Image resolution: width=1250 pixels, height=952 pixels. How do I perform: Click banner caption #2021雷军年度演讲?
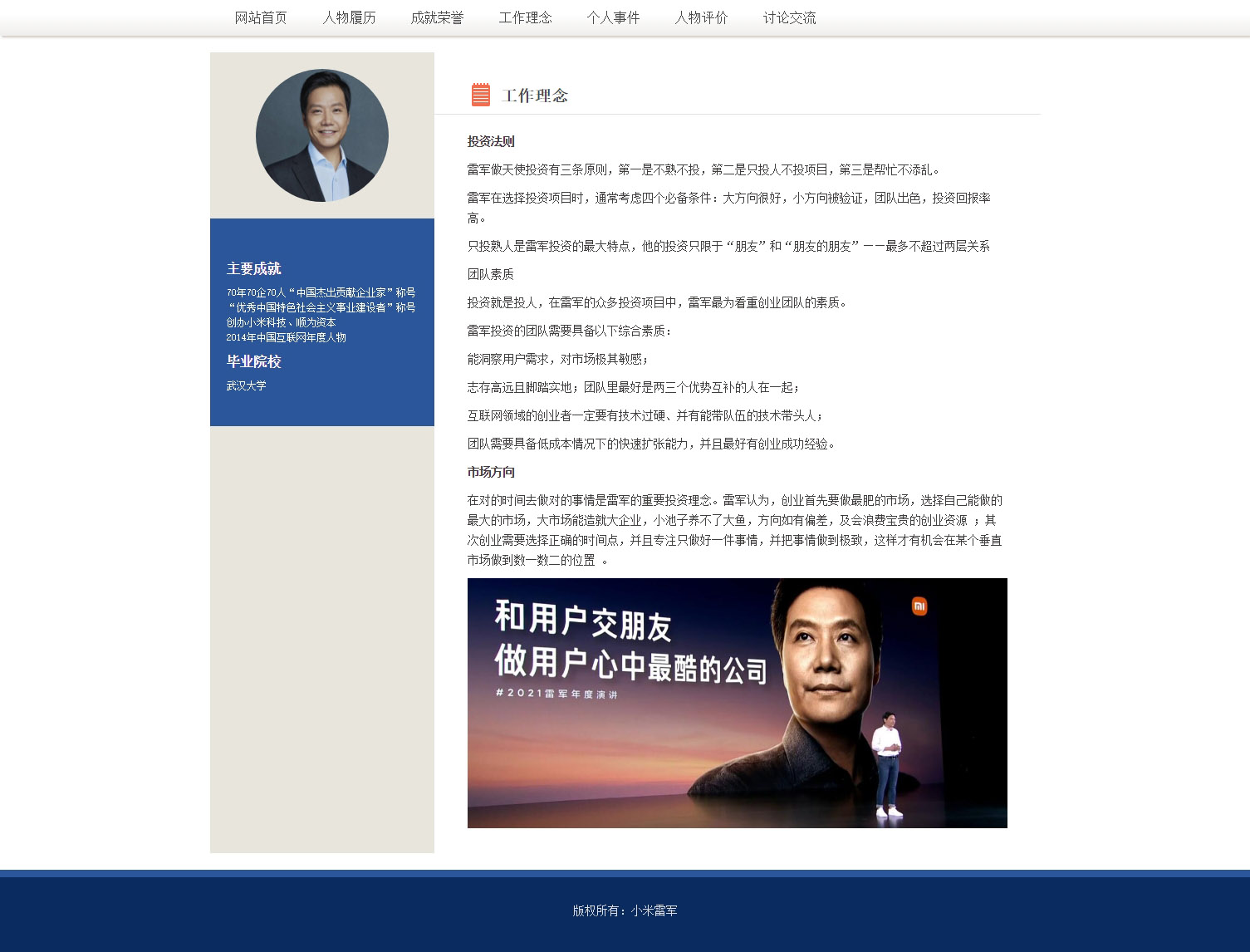pos(556,694)
